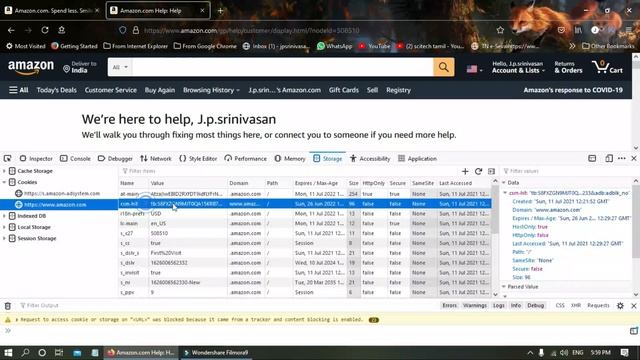Open Amazon's response to COVID-19
Viewport: 640px width, 360px height.
tap(573, 90)
